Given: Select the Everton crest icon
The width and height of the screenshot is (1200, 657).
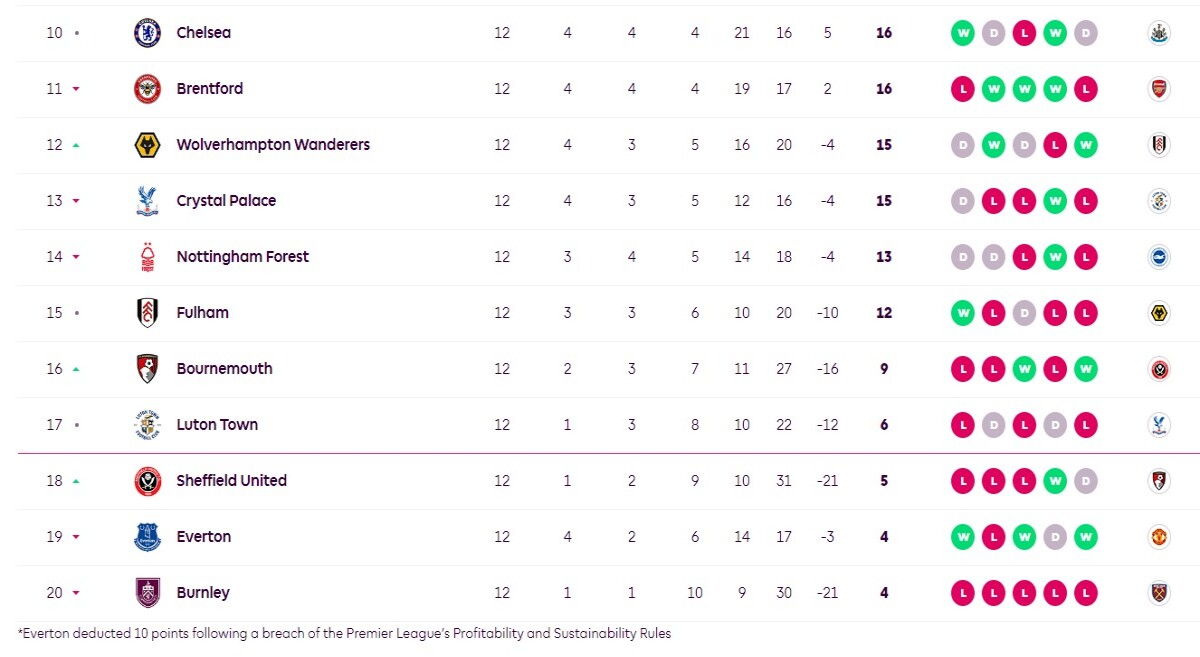Looking at the screenshot, I should [147, 537].
